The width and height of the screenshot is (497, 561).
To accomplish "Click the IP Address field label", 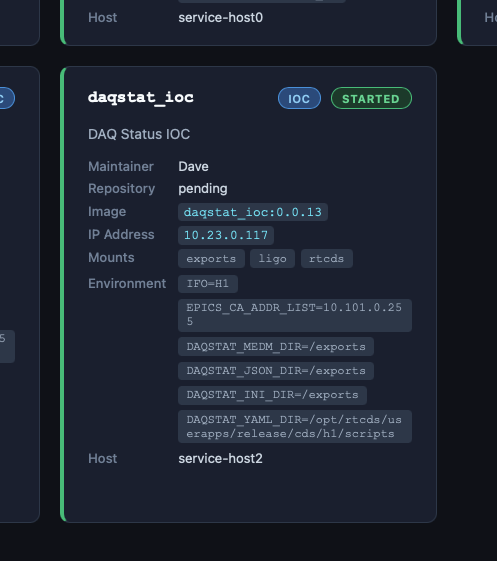I will point(121,235).
